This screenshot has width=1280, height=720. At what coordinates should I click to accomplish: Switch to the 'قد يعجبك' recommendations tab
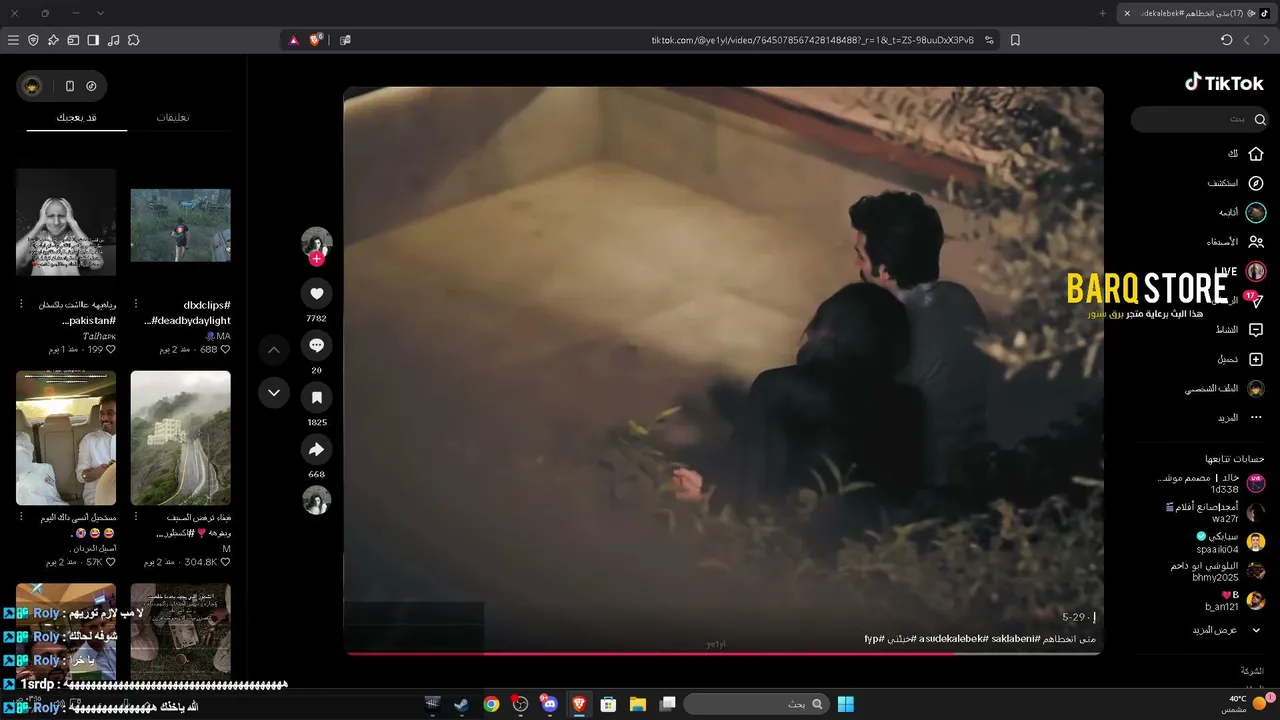pyautogui.click(x=76, y=118)
